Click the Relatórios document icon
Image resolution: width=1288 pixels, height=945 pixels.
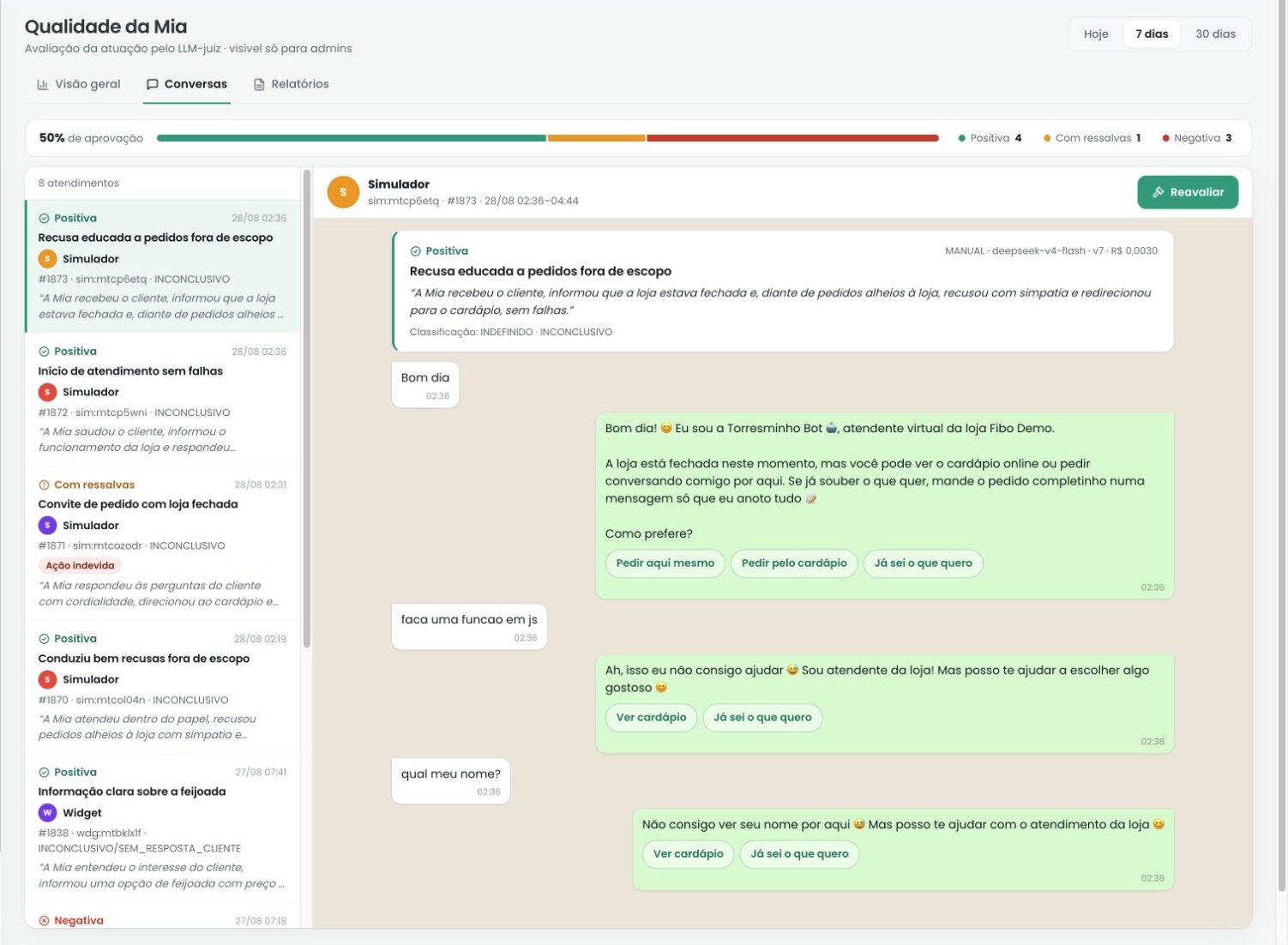coord(259,84)
